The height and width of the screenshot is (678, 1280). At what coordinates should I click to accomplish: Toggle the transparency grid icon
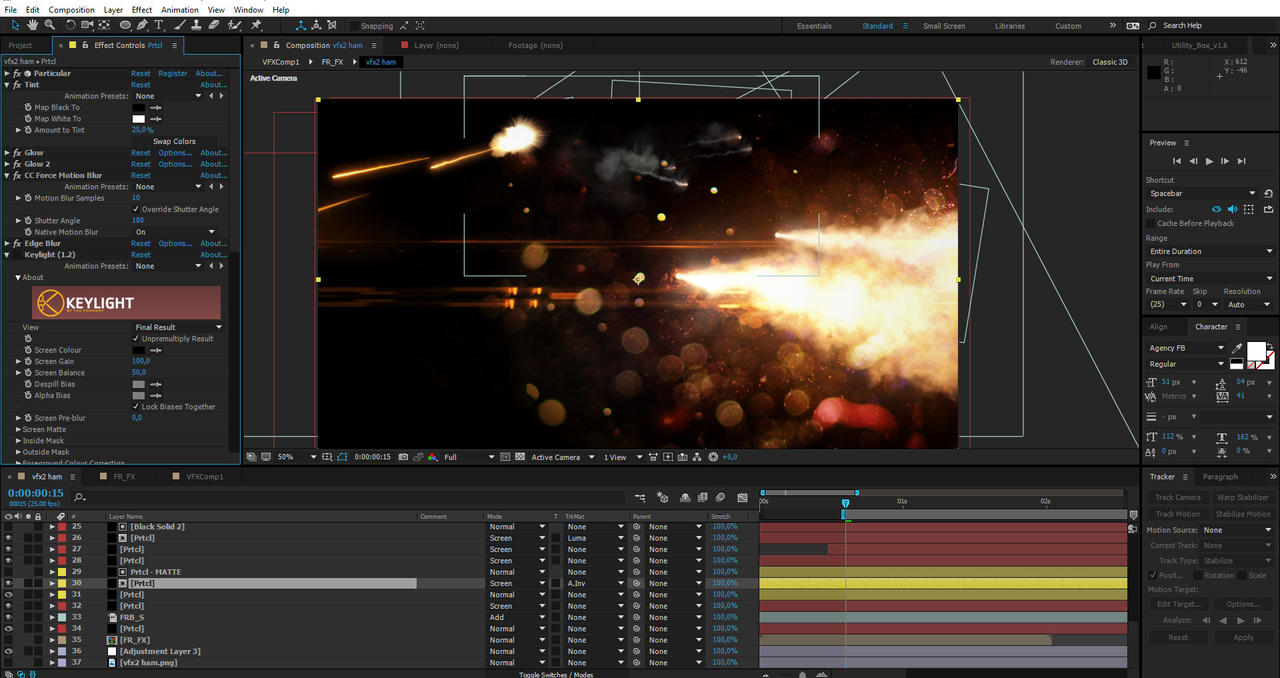coord(520,457)
